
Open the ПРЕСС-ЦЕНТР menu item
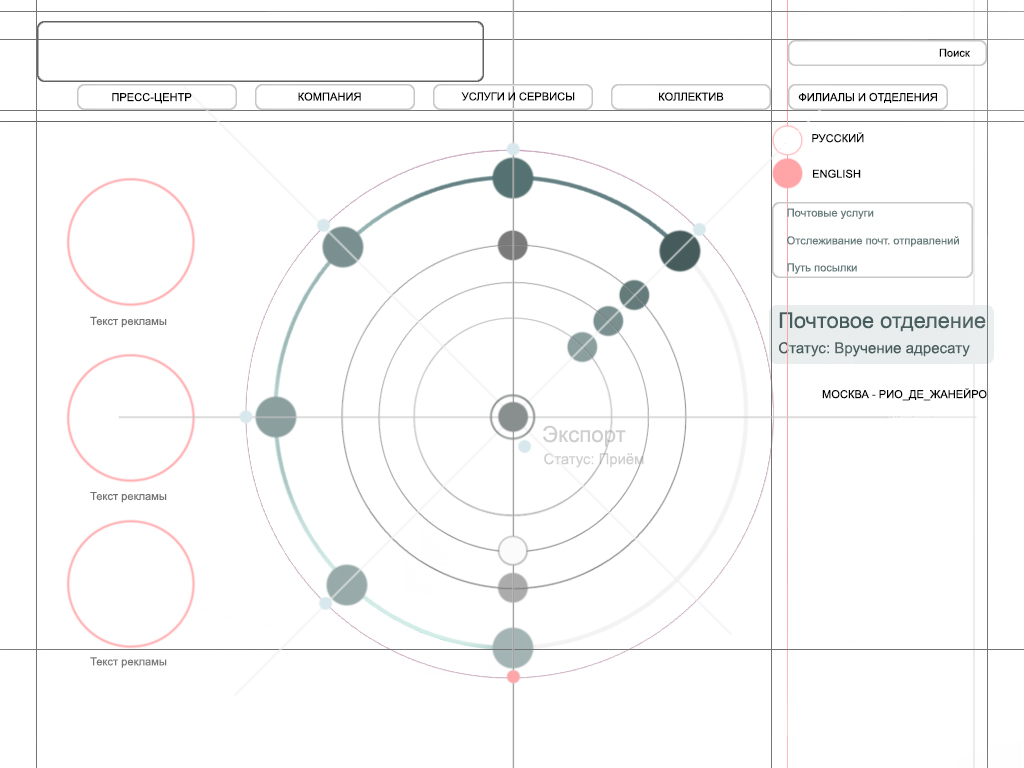[x=157, y=97]
